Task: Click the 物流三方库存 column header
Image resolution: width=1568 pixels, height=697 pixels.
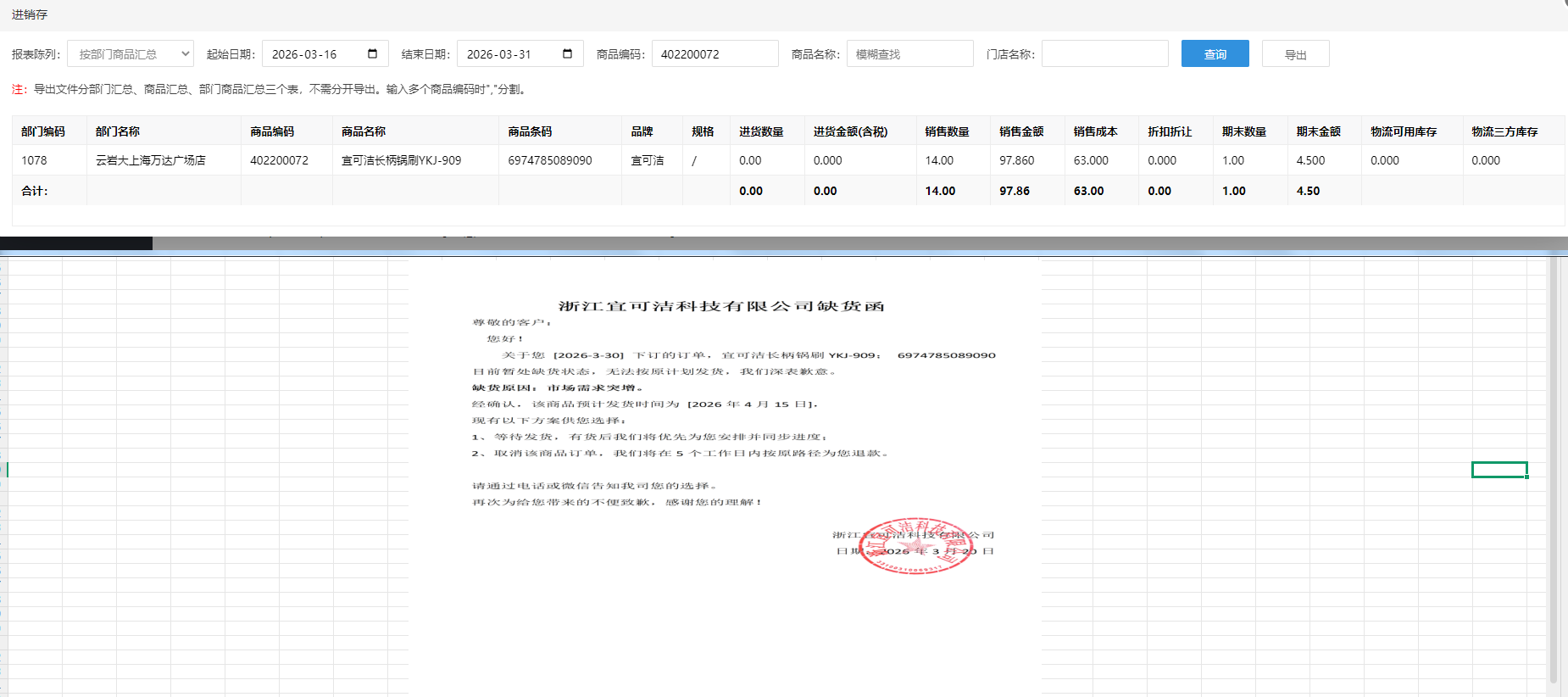Action: point(1504,131)
